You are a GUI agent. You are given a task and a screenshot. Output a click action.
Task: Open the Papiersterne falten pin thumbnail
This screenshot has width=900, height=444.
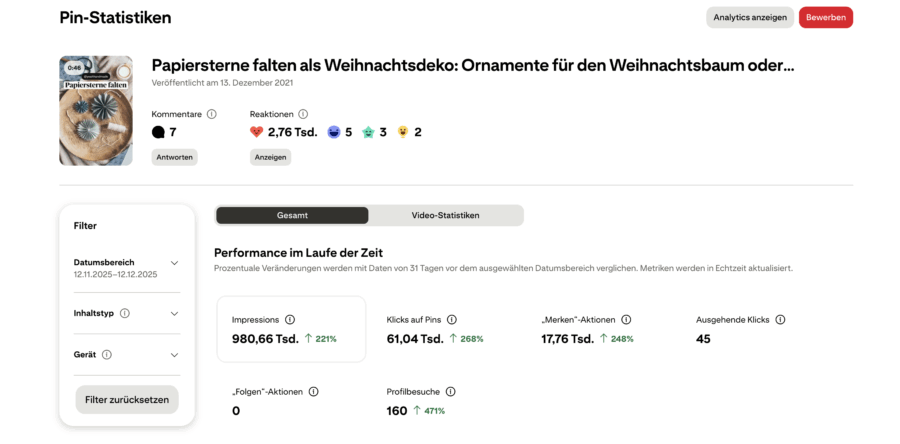(96, 110)
